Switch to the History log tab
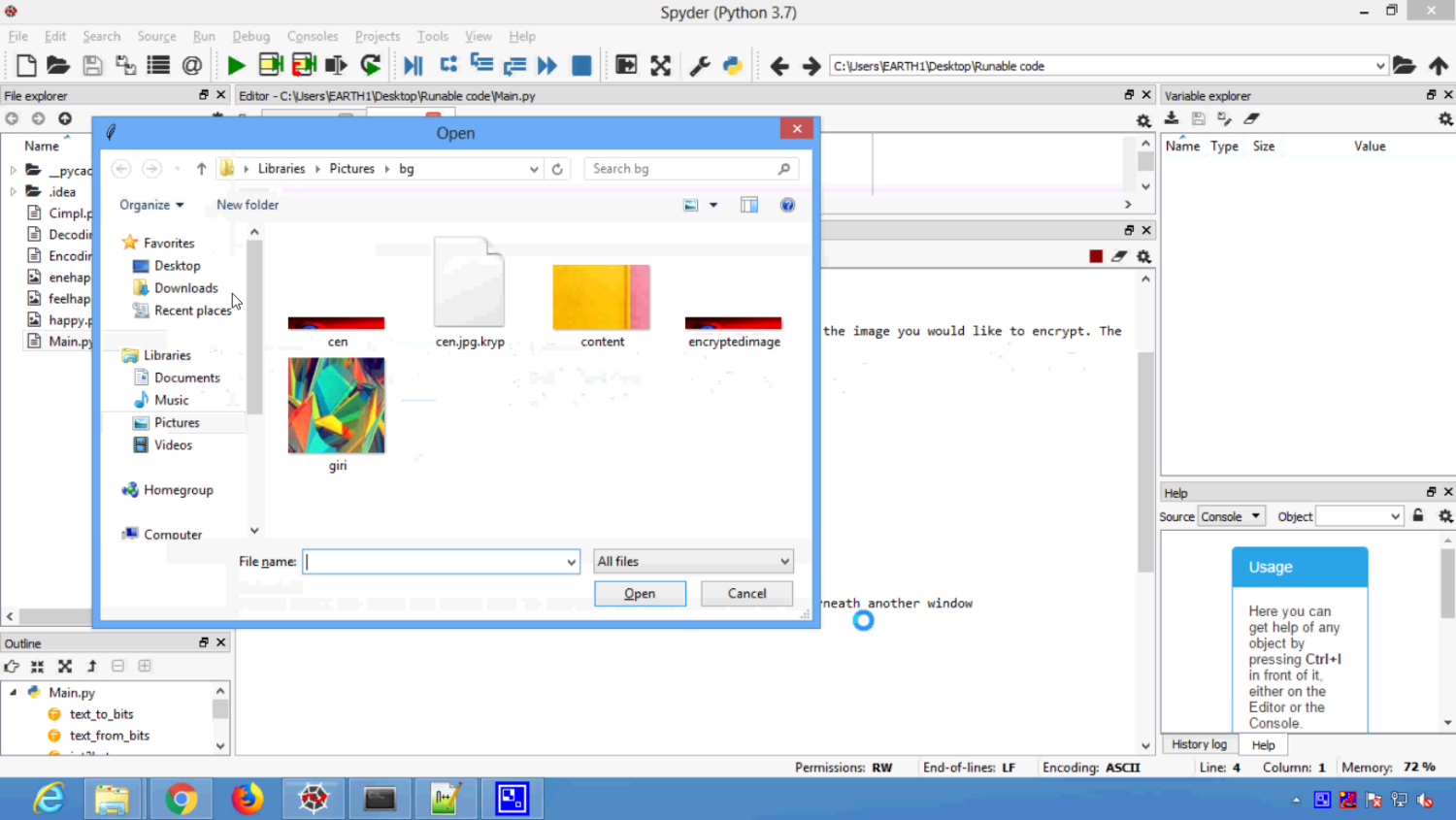 click(1199, 744)
